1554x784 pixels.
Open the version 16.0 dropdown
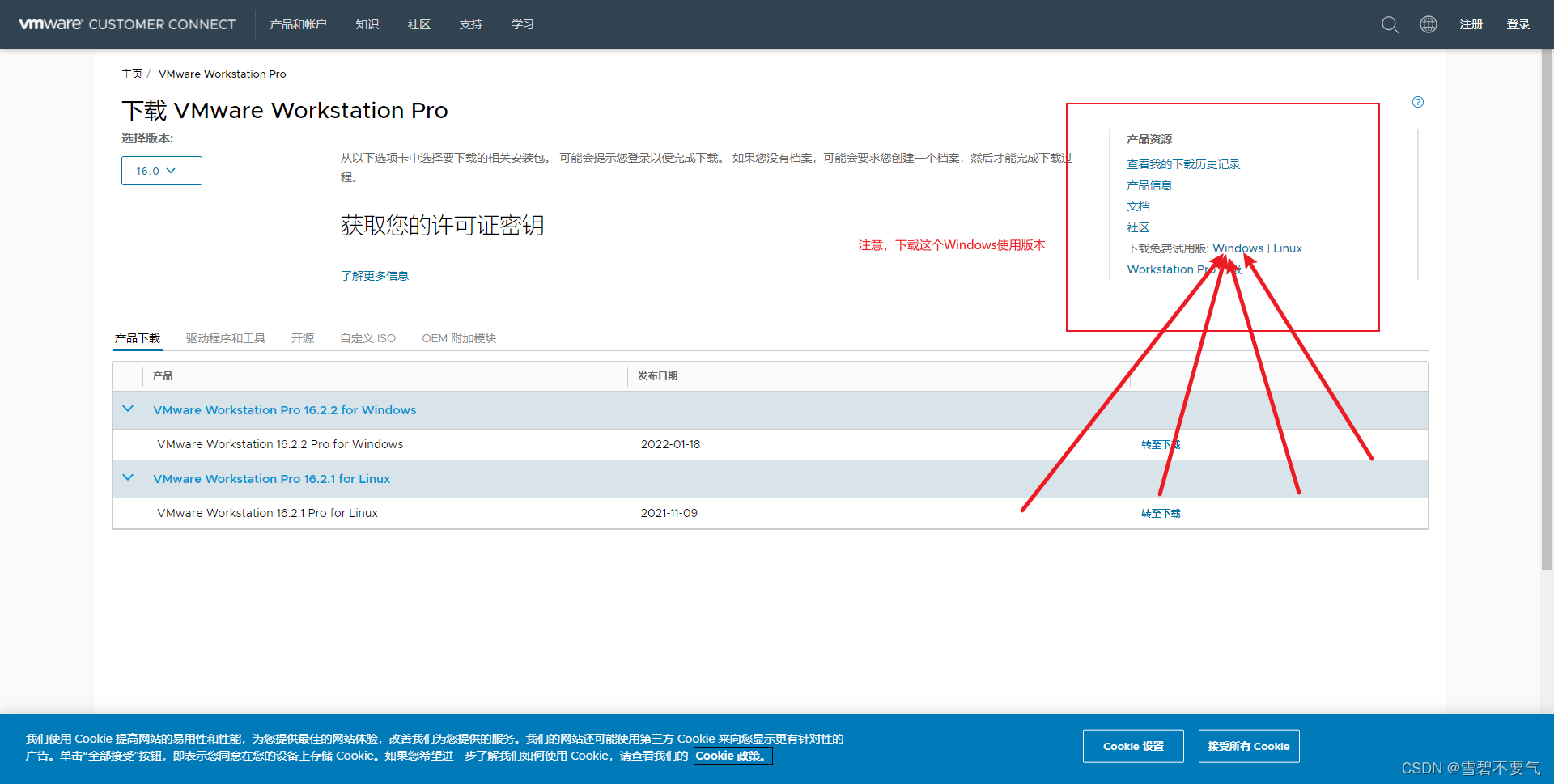pos(162,171)
